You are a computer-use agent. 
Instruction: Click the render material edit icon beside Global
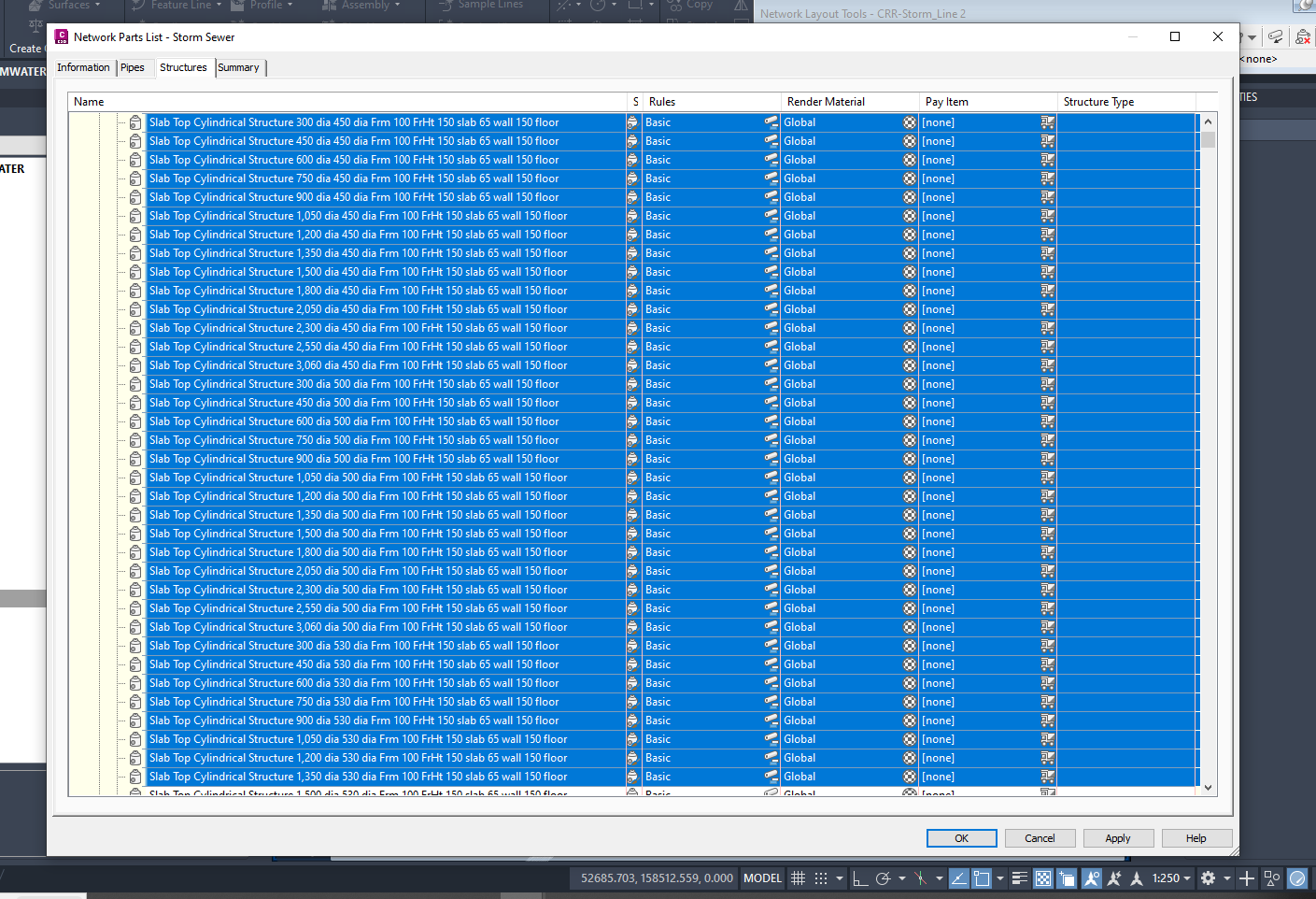[x=909, y=121]
